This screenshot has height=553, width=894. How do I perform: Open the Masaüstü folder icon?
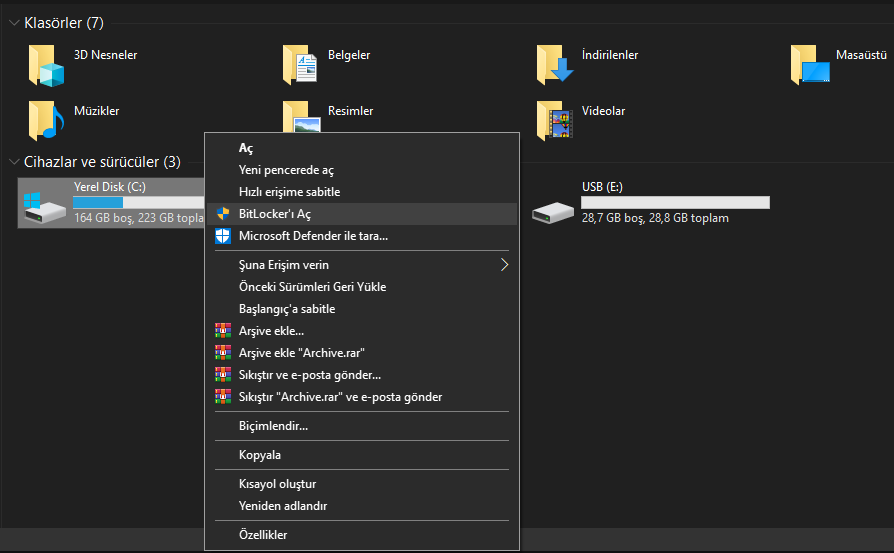(x=808, y=66)
